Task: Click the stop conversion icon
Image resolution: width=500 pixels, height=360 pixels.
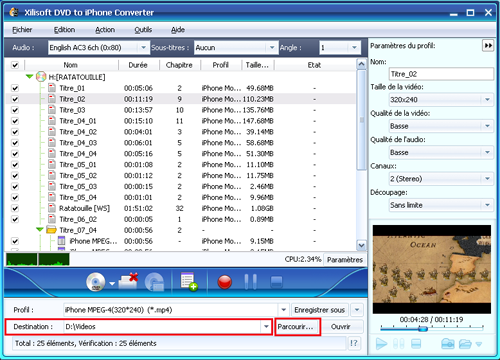Action: pos(276,282)
